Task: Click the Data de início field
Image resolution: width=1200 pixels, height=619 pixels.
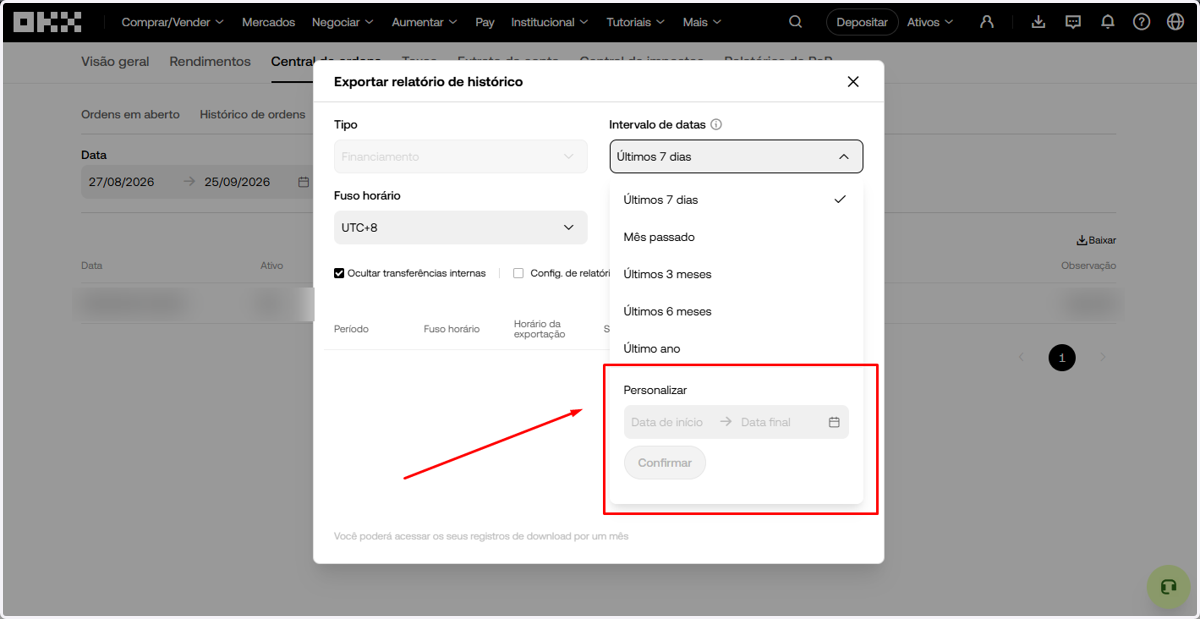Action: 667,422
